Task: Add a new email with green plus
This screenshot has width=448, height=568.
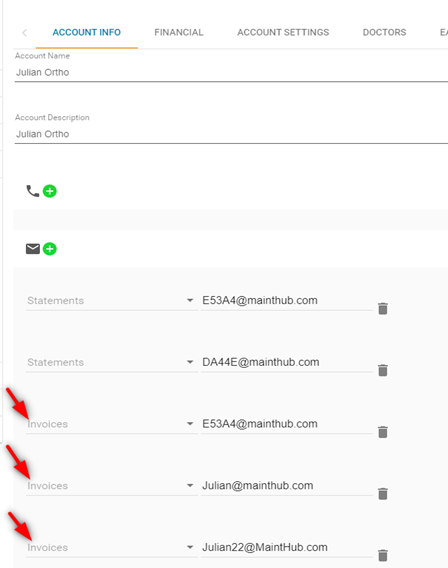Action: pos(50,249)
